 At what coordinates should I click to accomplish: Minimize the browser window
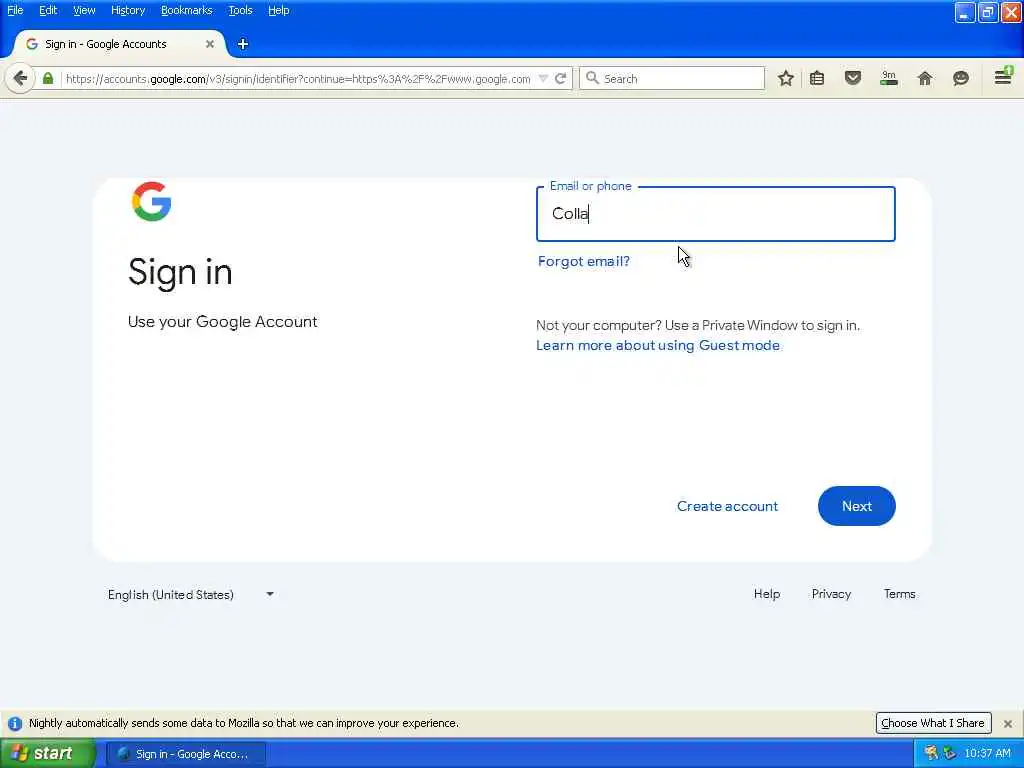click(x=964, y=12)
